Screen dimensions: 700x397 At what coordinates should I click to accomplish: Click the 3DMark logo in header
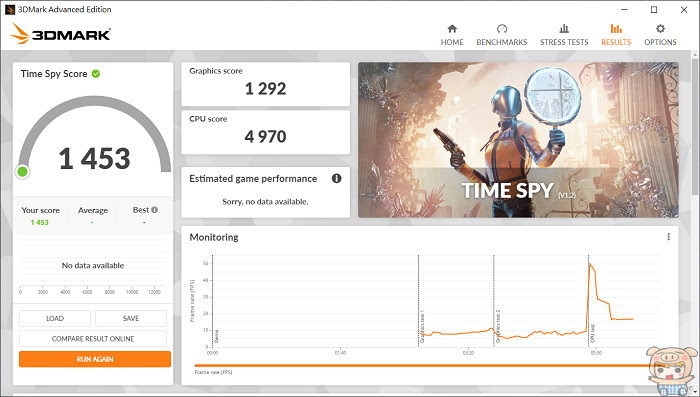61,33
